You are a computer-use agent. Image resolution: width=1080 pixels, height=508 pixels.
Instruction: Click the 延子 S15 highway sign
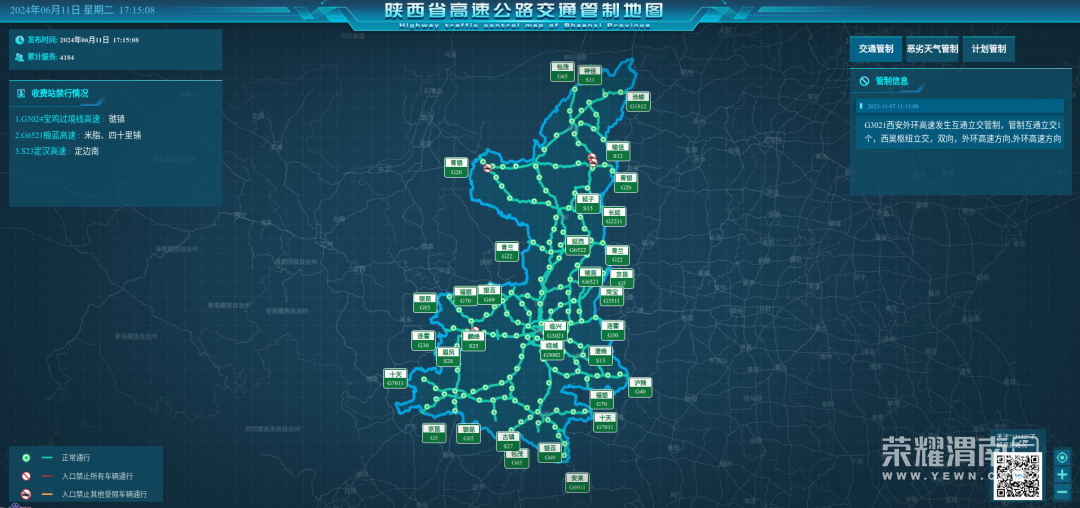coord(588,203)
